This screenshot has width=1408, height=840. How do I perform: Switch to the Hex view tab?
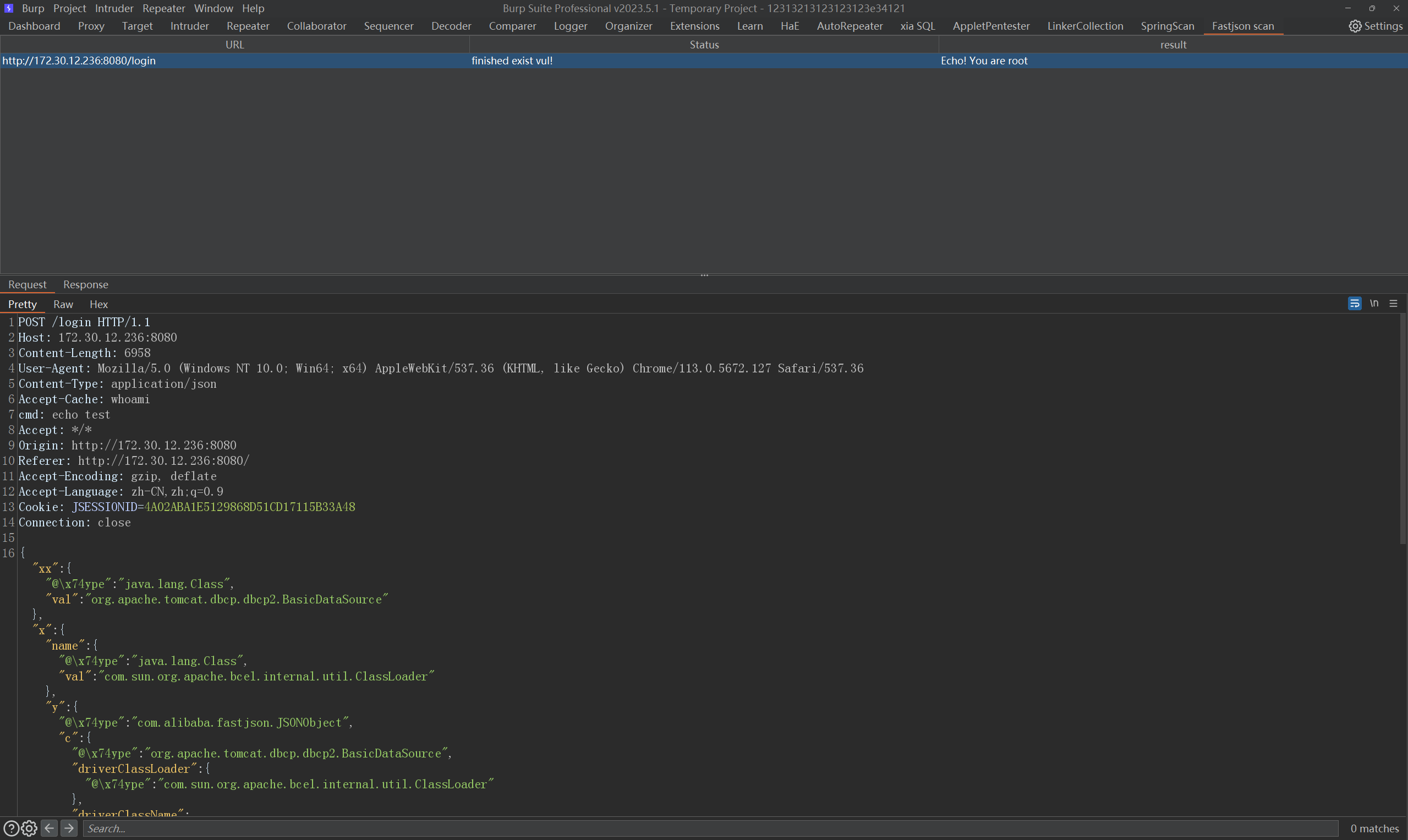pyautogui.click(x=98, y=304)
